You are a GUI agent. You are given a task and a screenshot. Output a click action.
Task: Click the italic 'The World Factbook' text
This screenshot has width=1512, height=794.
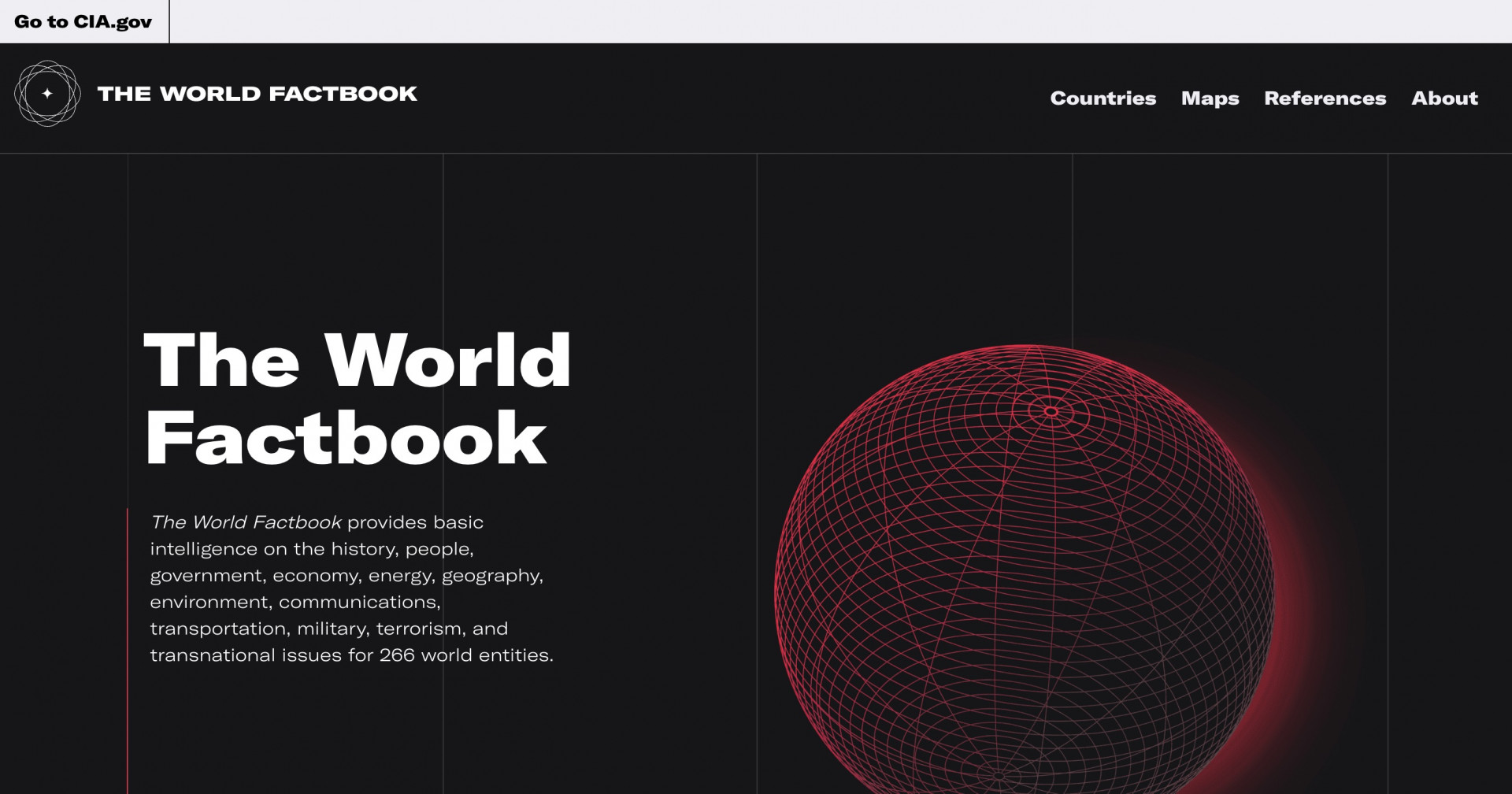tap(246, 522)
